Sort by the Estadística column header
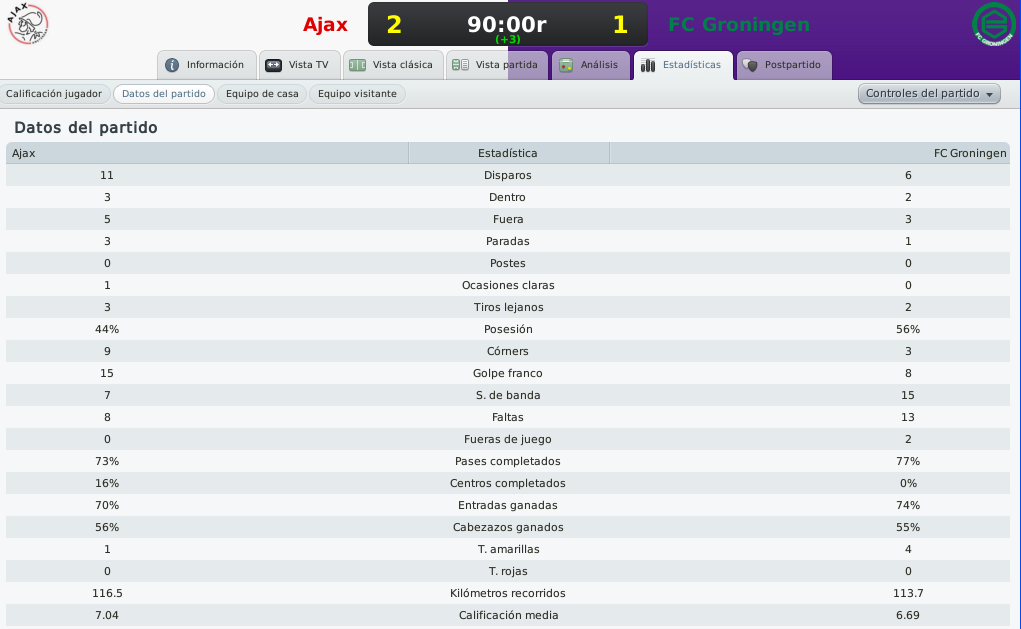The image size is (1021, 629). pos(508,153)
